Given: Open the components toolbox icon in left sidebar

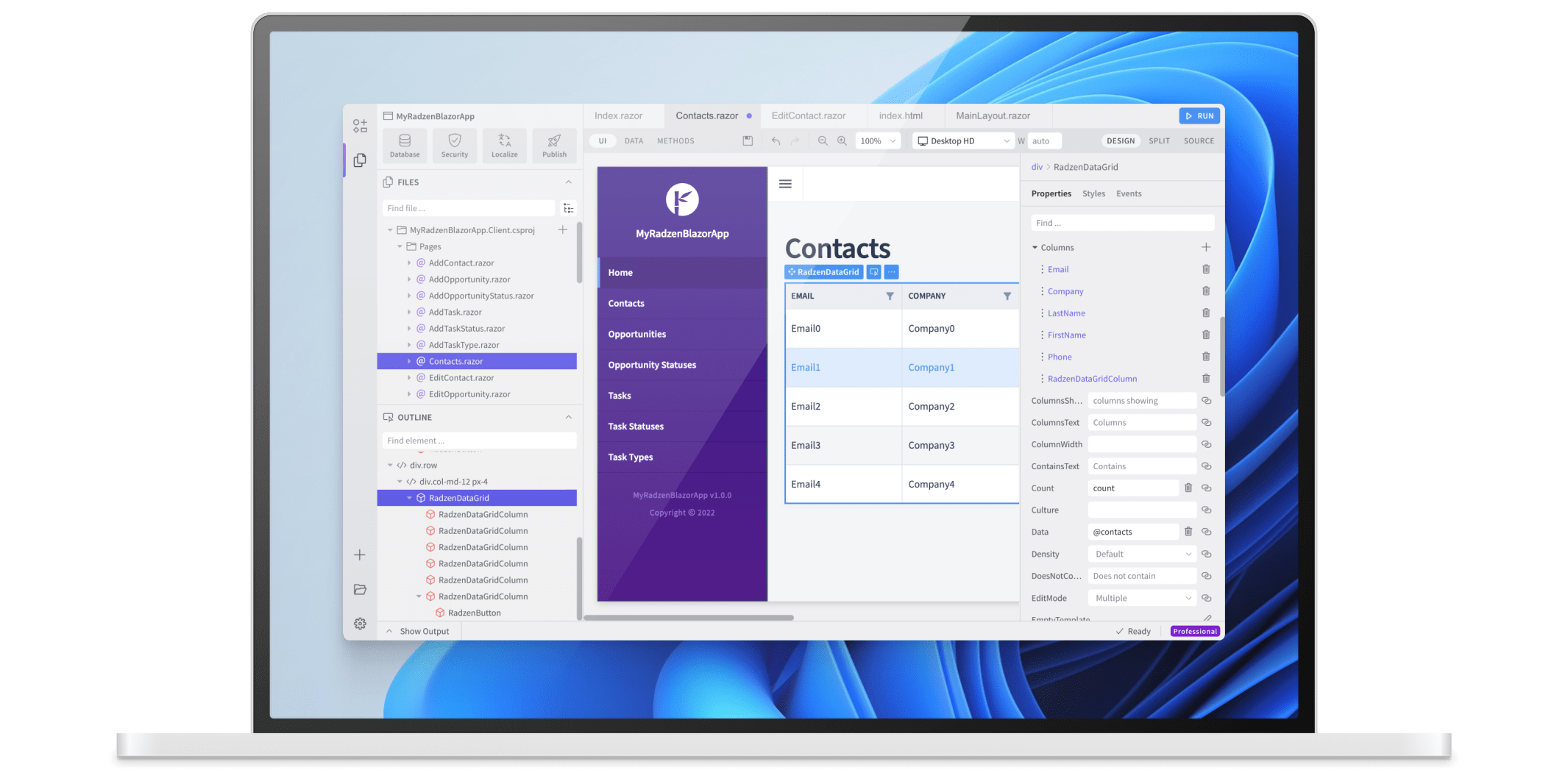Looking at the screenshot, I should tap(359, 126).
